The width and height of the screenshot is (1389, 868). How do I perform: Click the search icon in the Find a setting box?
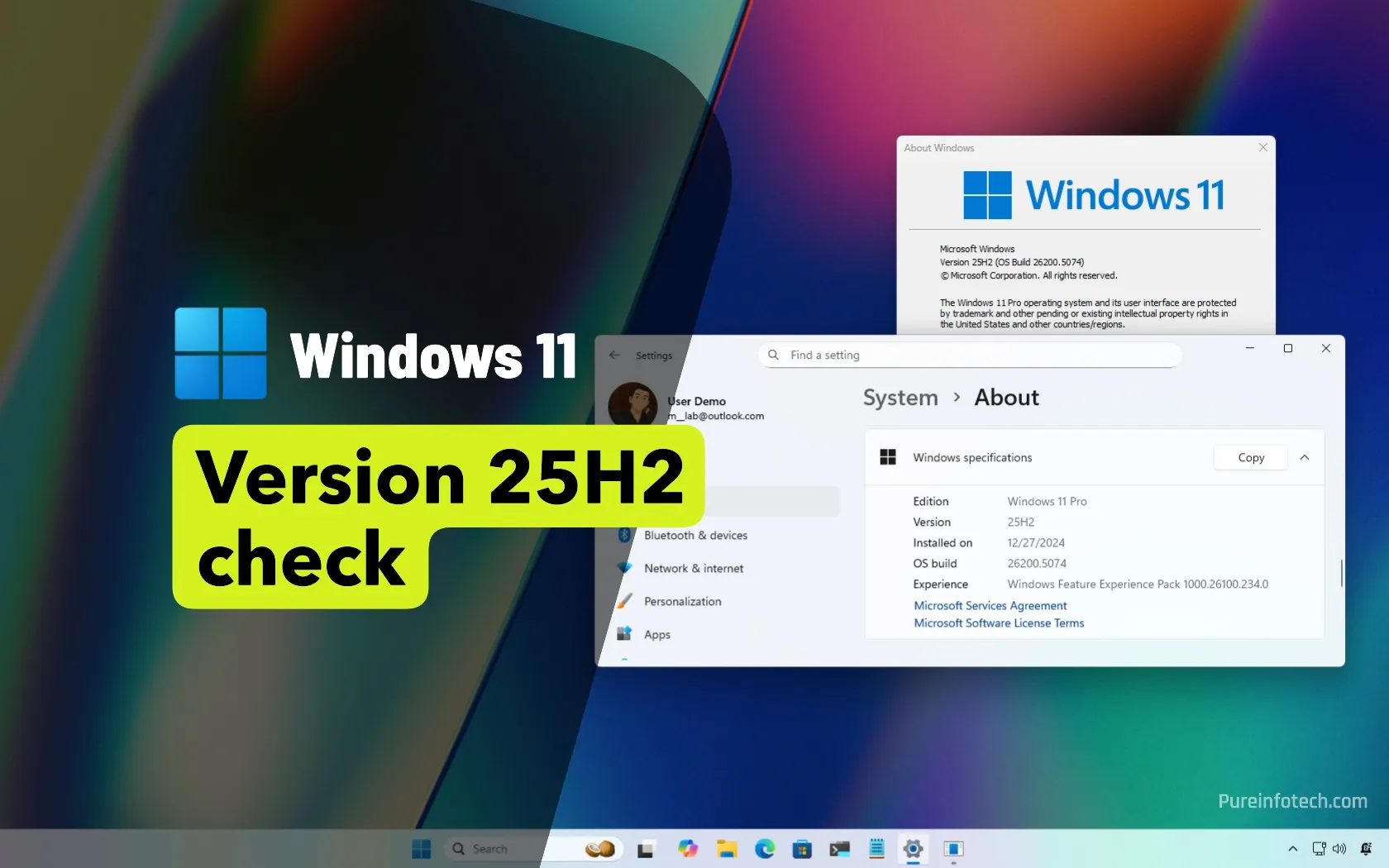tap(772, 355)
